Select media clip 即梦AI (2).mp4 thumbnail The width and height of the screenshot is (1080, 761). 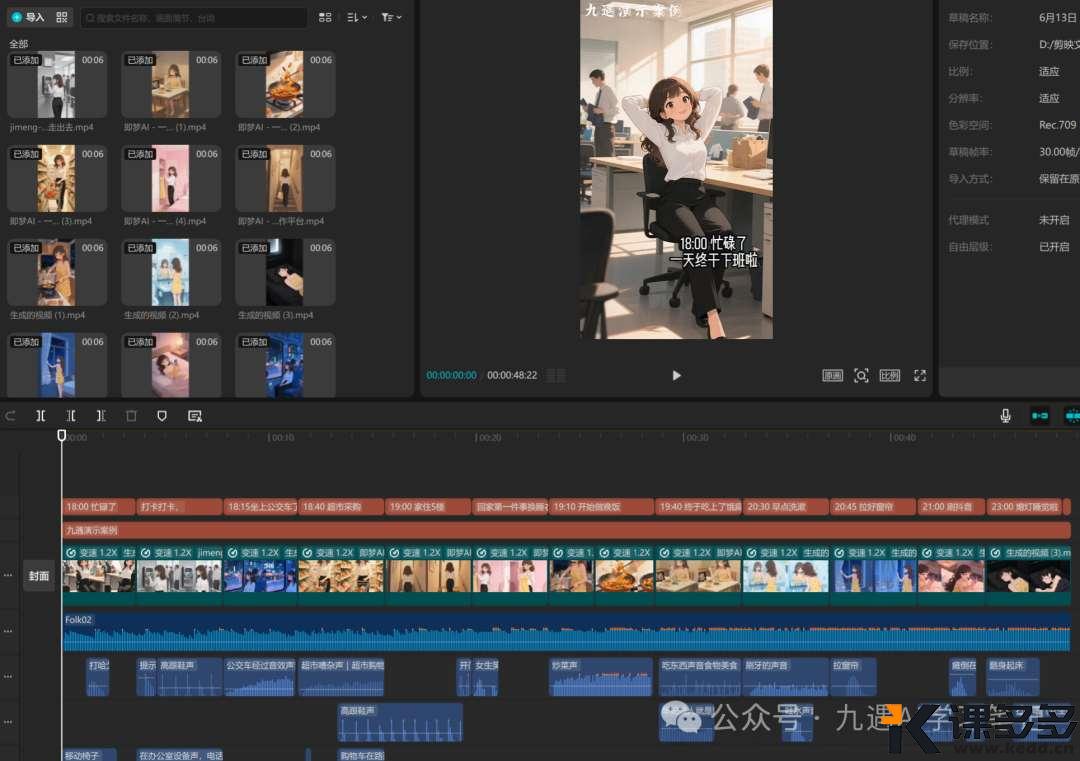coord(285,84)
